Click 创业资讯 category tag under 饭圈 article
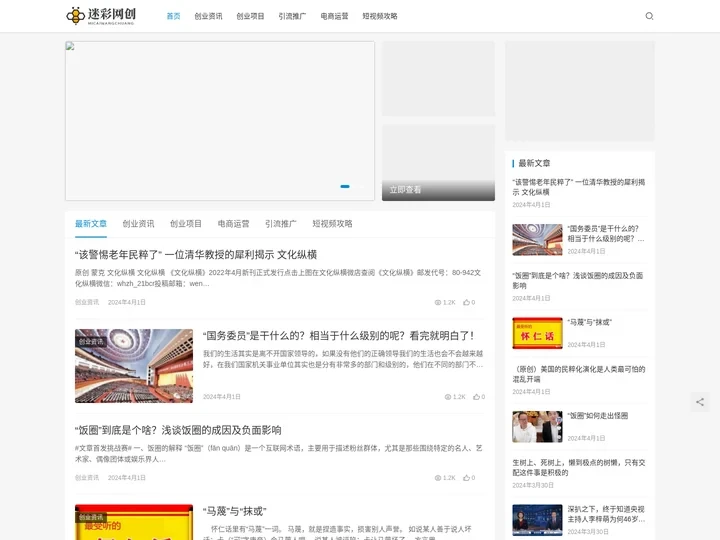The width and height of the screenshot is (720, 540). coord(87,478)
